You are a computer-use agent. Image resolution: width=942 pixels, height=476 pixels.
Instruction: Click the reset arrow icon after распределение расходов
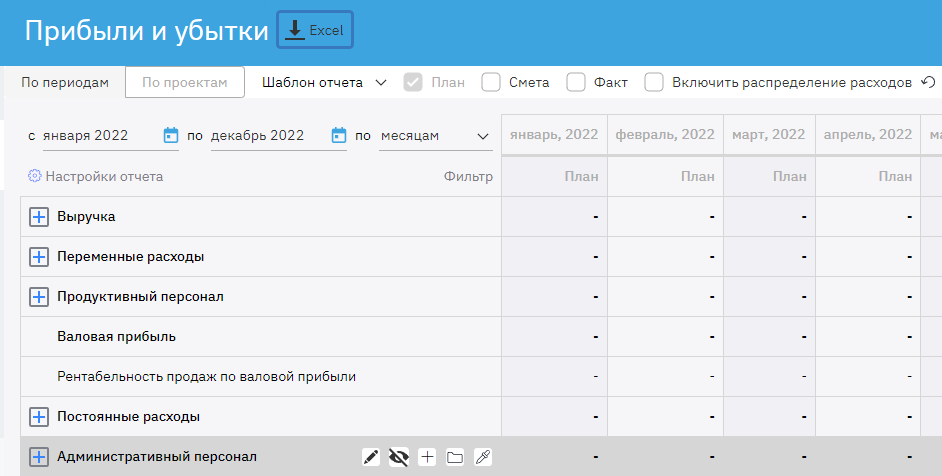tap(928, 82)
